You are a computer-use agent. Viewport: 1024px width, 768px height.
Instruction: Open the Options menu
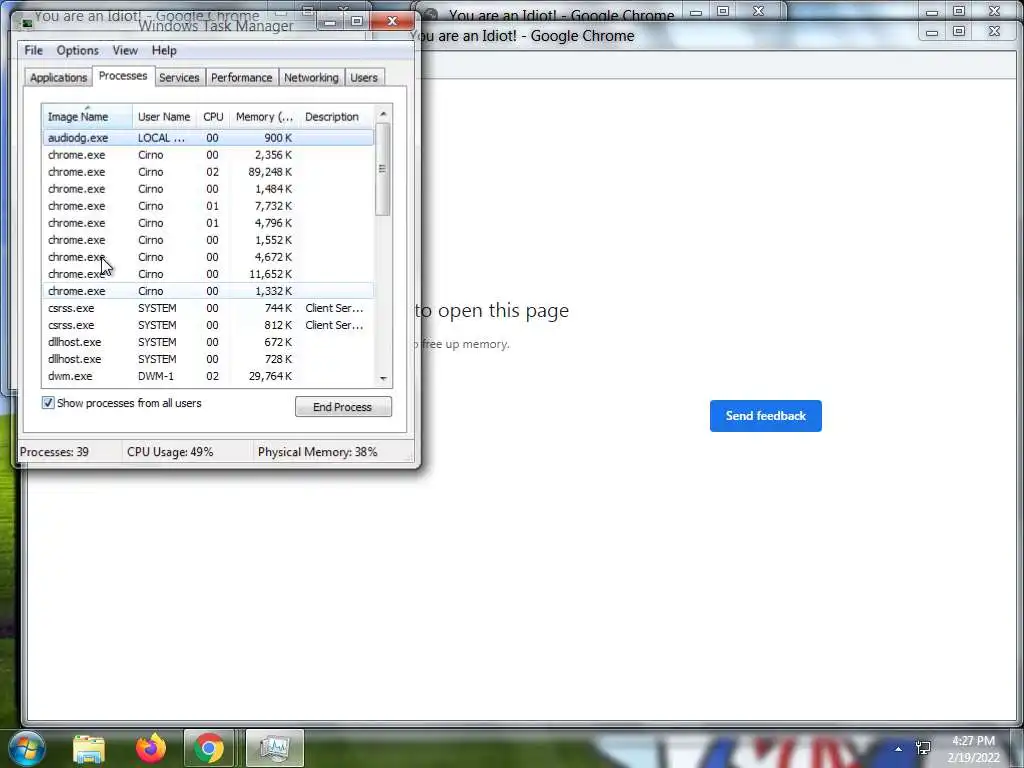click(77, 50)
